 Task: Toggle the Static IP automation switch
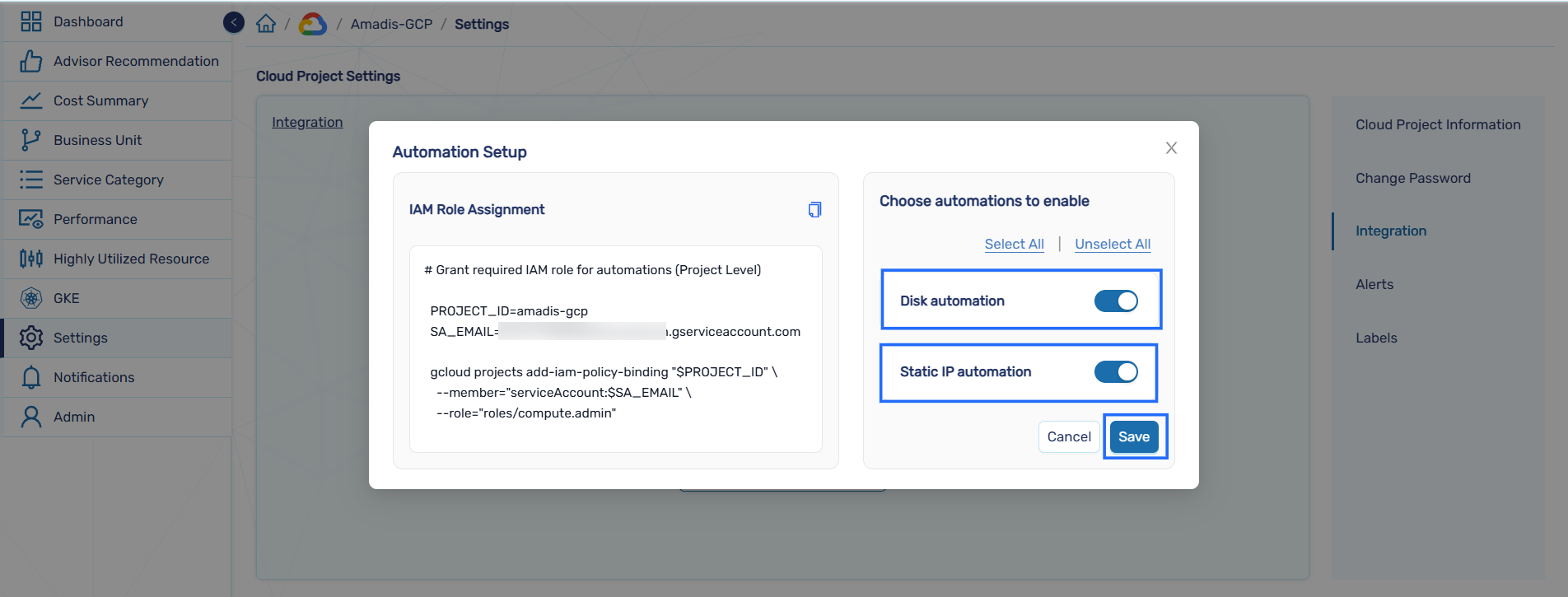click(1116, 371)
